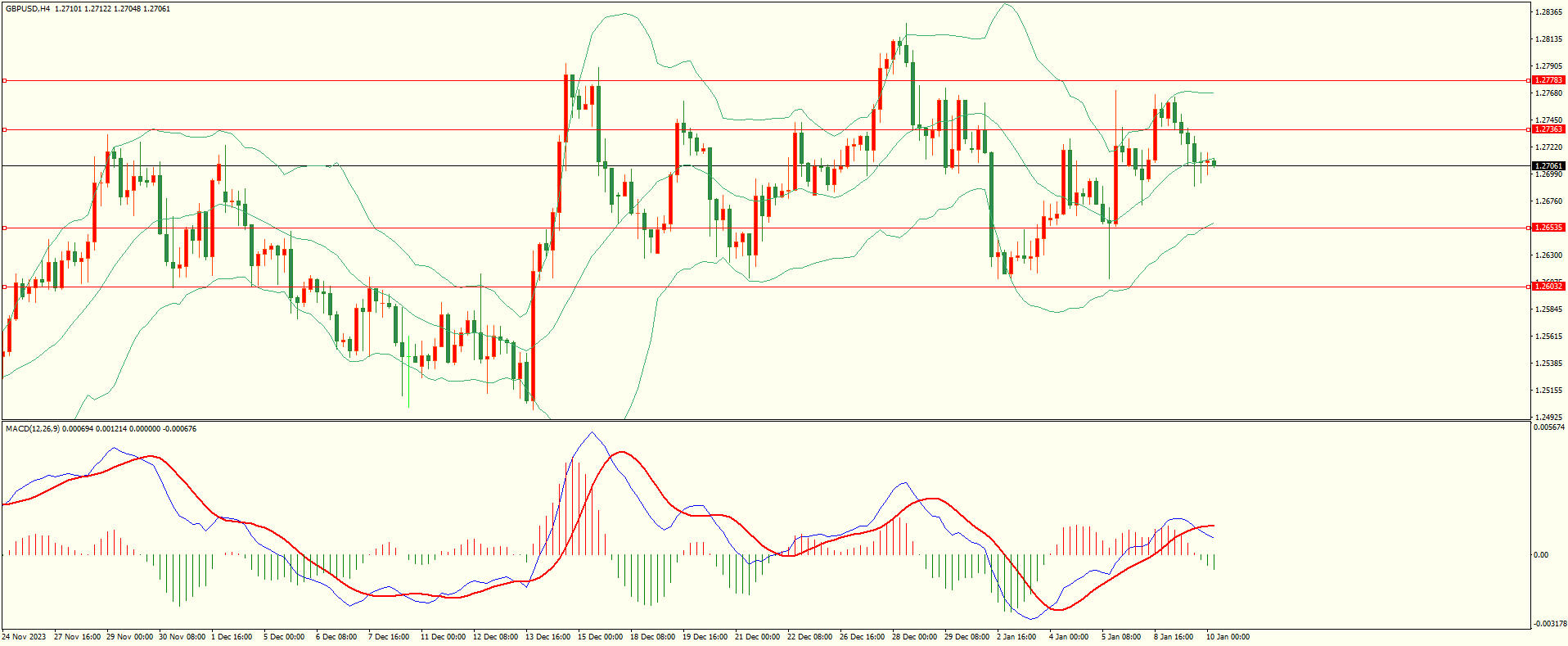Click the MACD scale value 0.005674
The width and height of the screenshot is (1568, 646).
click(x=1549, y=427)
